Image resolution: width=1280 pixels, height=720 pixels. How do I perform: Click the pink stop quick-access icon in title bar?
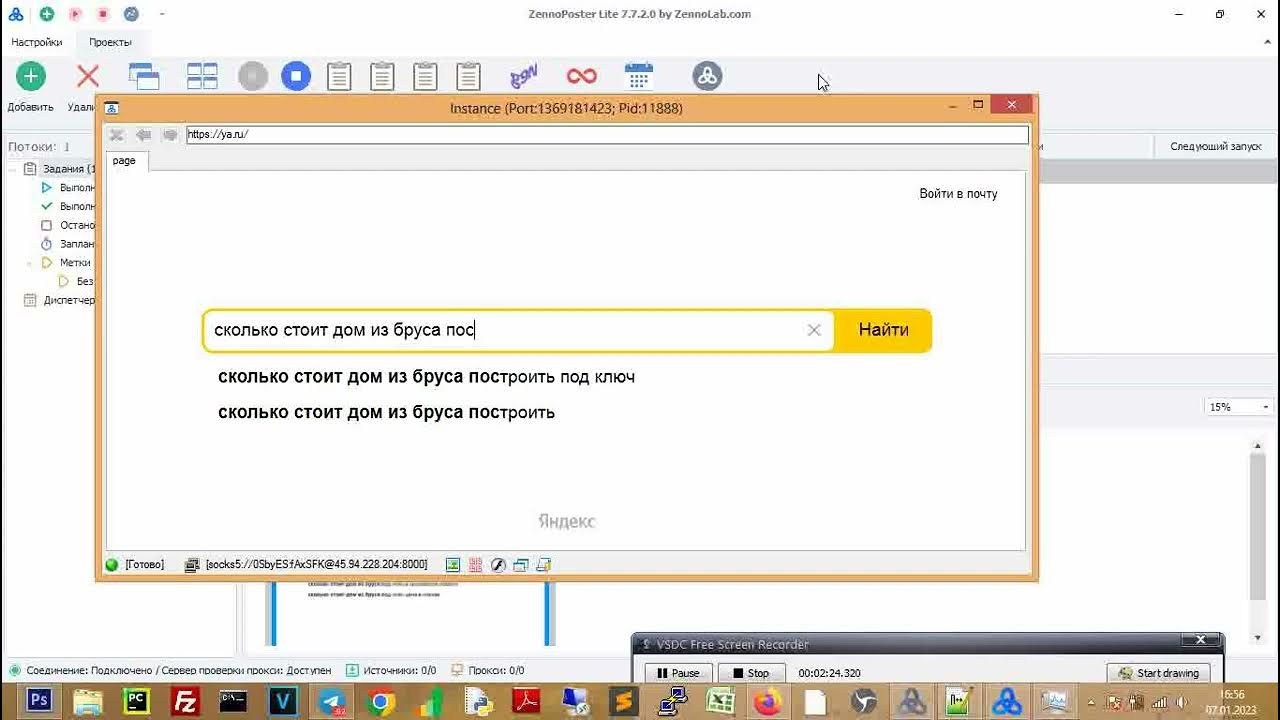(x=103, y=14)
